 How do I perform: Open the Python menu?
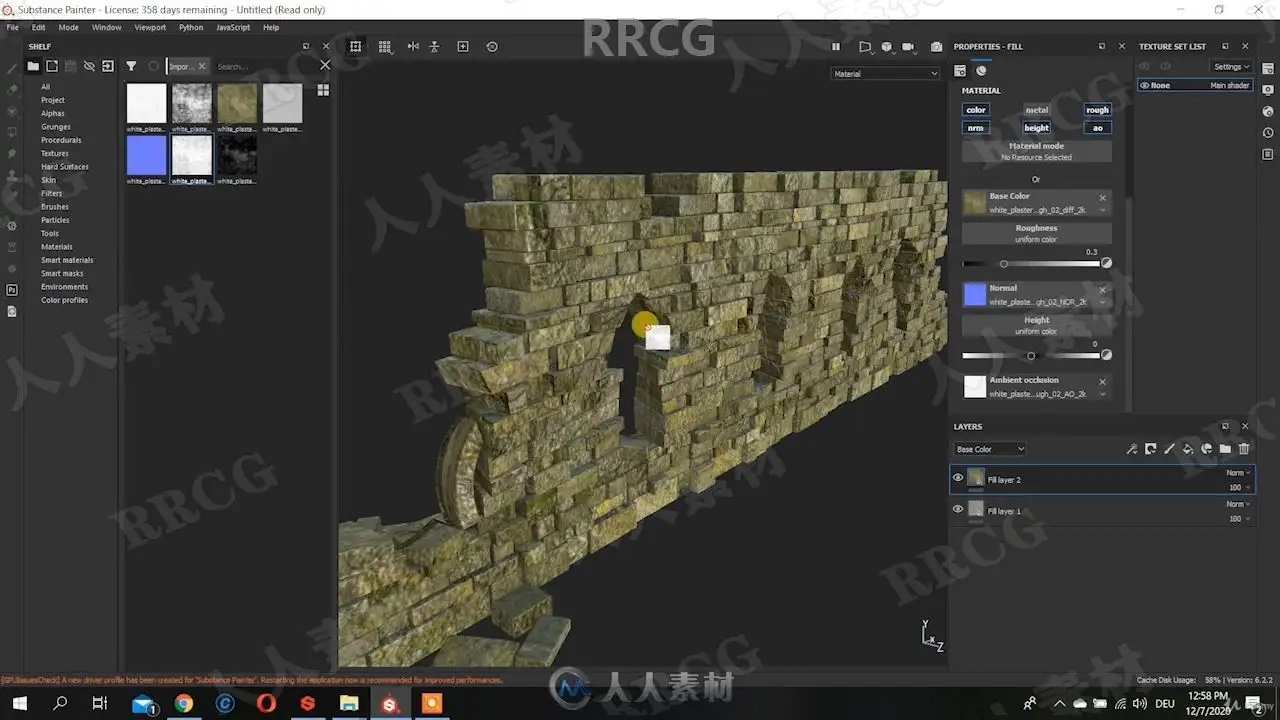pos(190,28)
